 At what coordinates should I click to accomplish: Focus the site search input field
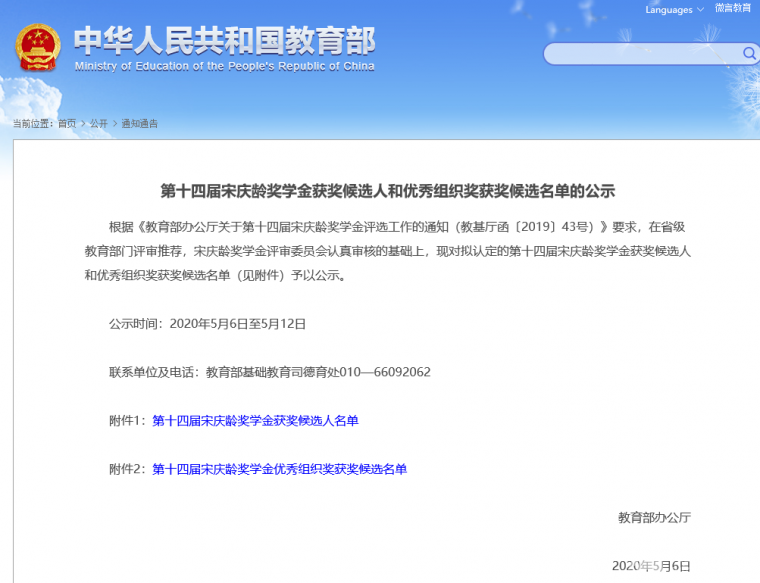coord(642,53)
